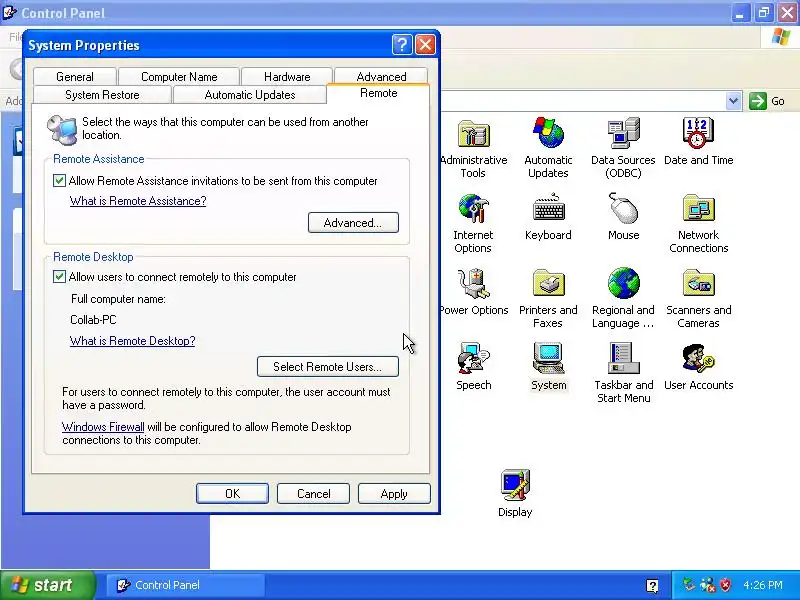Switch to the Advanced tab
The height and width of the screenshot is (600, 800).
tap(381, 76)
